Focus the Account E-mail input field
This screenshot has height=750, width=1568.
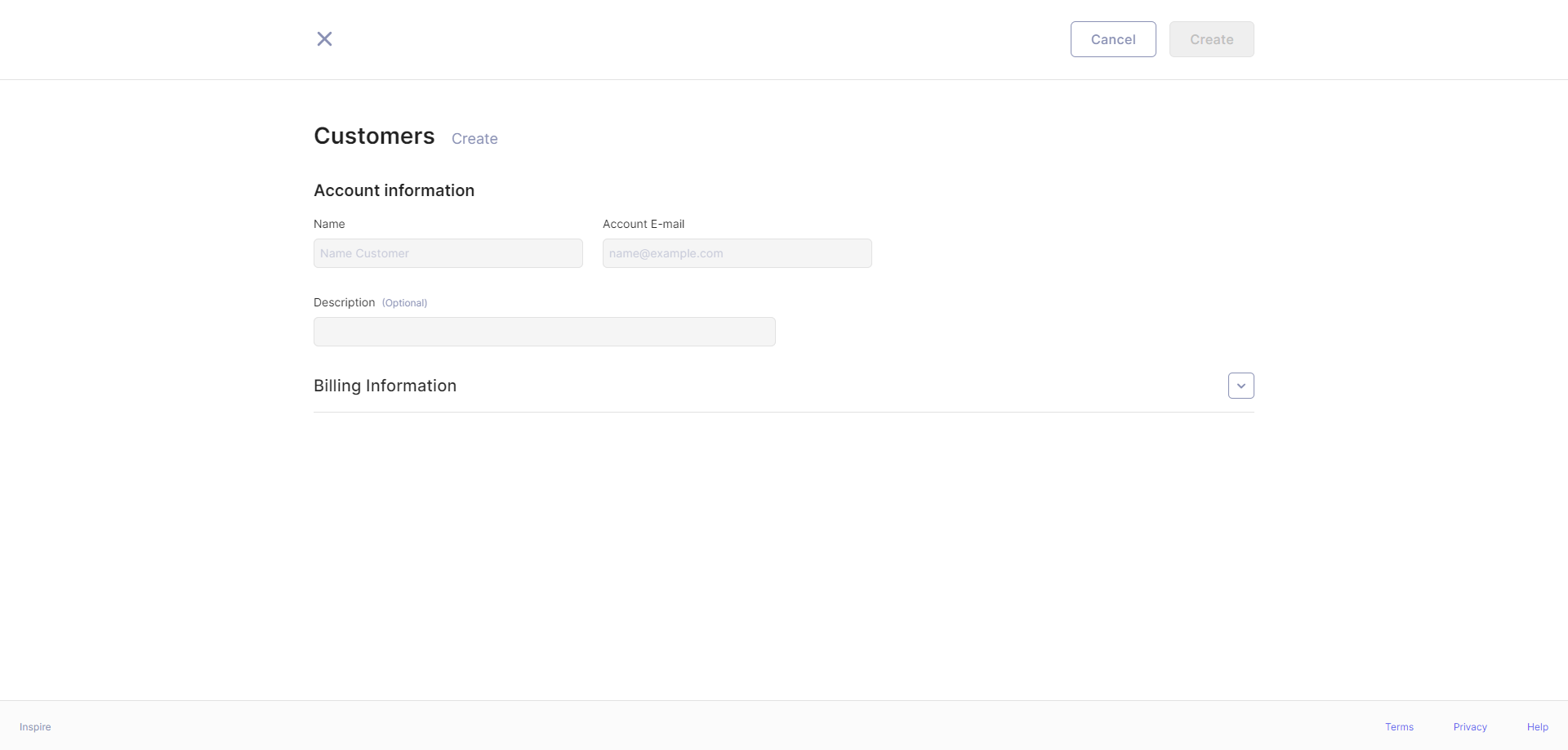coord(737,253)
